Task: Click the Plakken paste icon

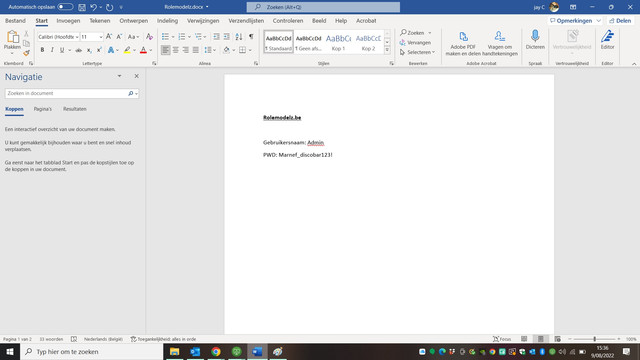Action: (13, 37)
